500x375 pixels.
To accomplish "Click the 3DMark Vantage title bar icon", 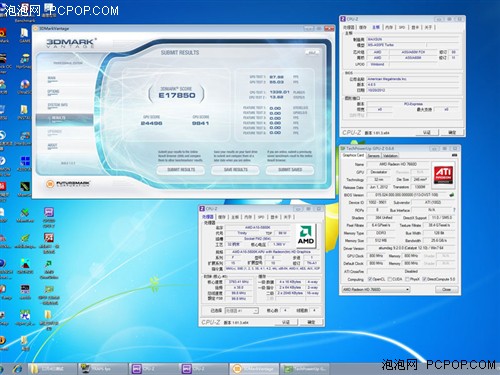I will click(36, 29).
